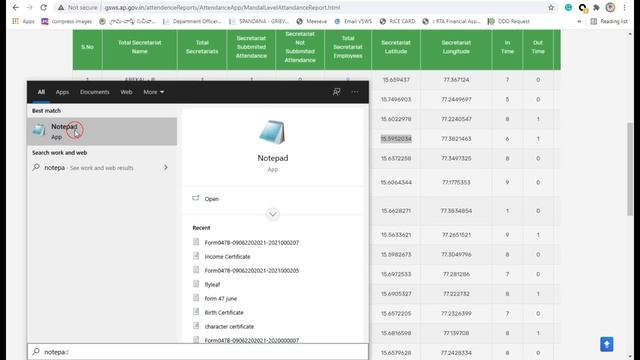Click the magnifier icon in the search box

tap(36, 351)
